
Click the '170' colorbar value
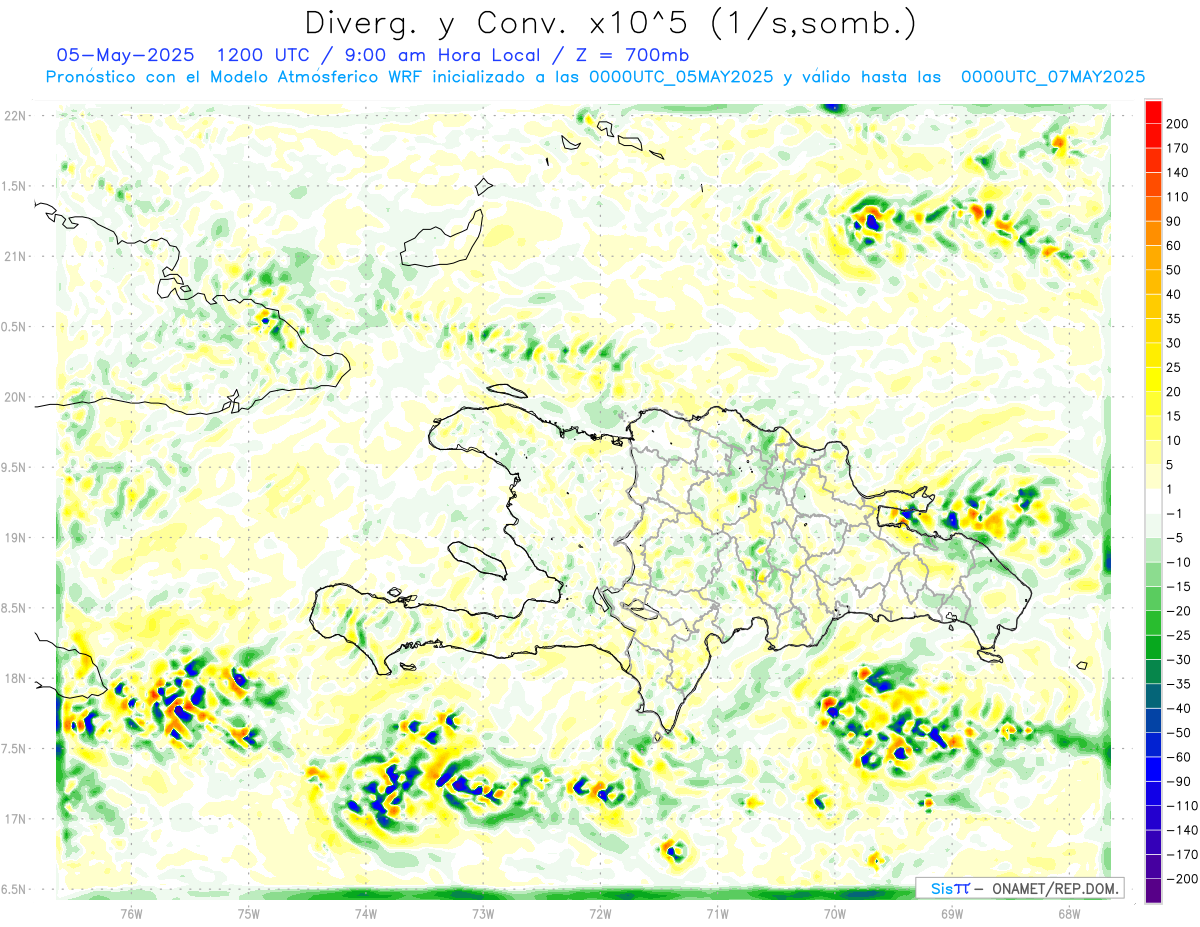pyautogui.click(x=1177, y=148)
